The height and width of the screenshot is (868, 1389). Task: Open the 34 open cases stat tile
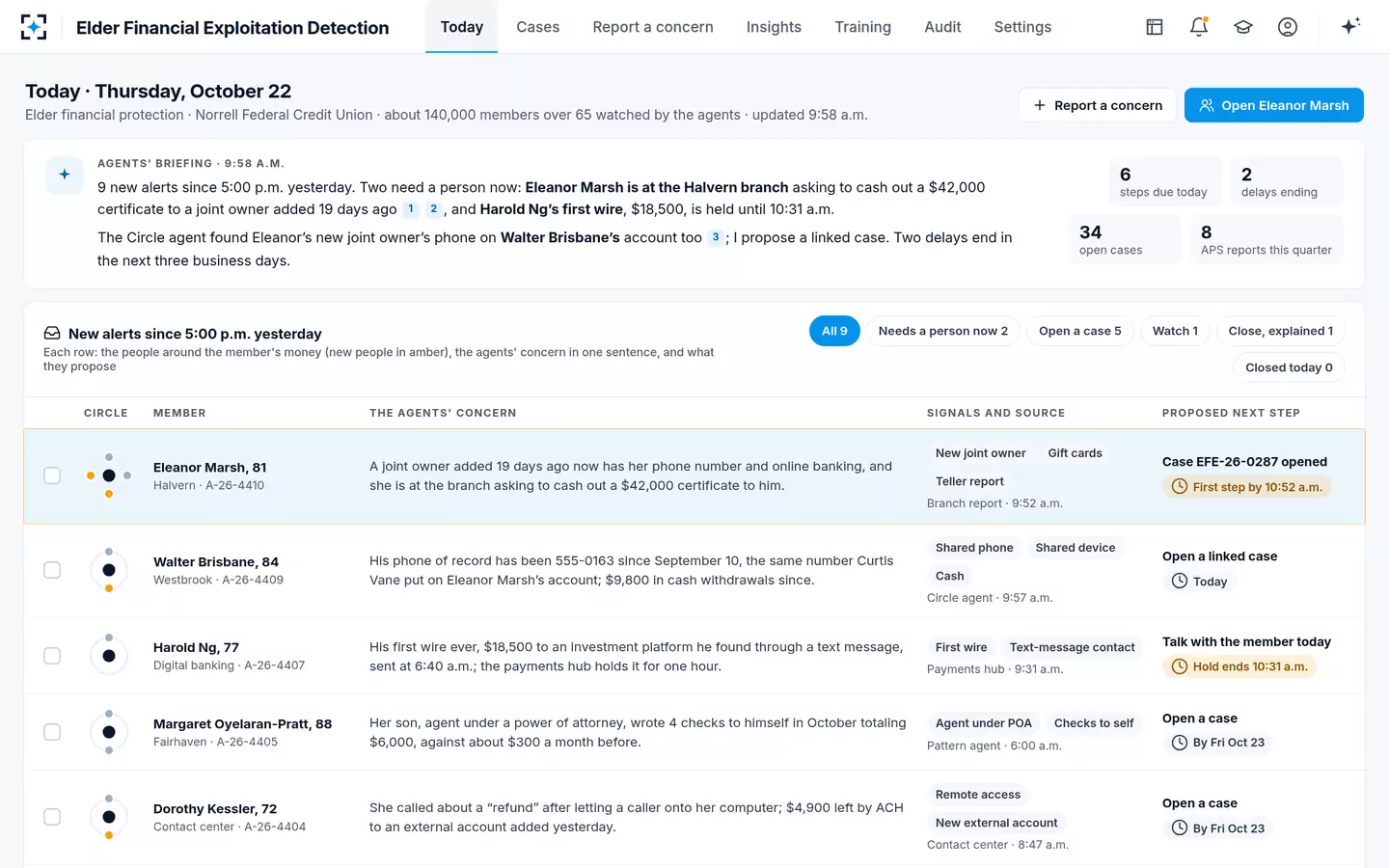click(1125, 239)
